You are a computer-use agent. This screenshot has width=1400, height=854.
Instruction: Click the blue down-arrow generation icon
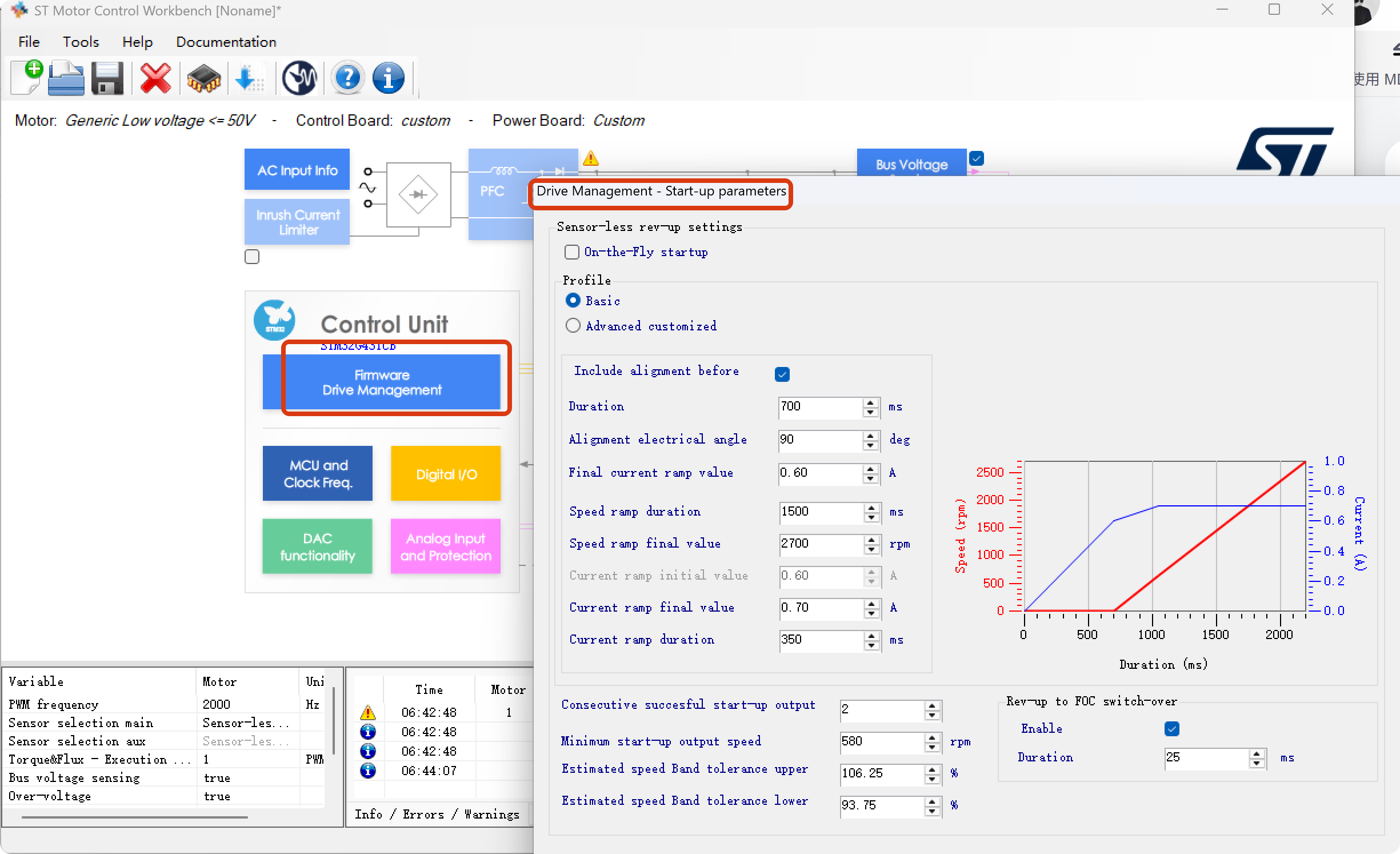[x=249, y=78]
